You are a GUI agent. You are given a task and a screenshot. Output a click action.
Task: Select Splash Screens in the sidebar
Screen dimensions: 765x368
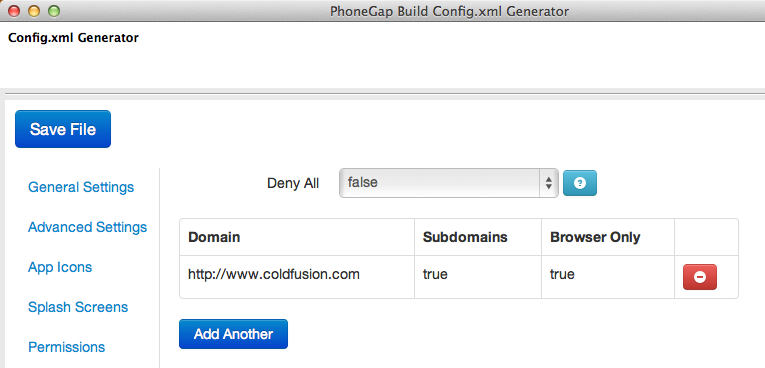78,307
